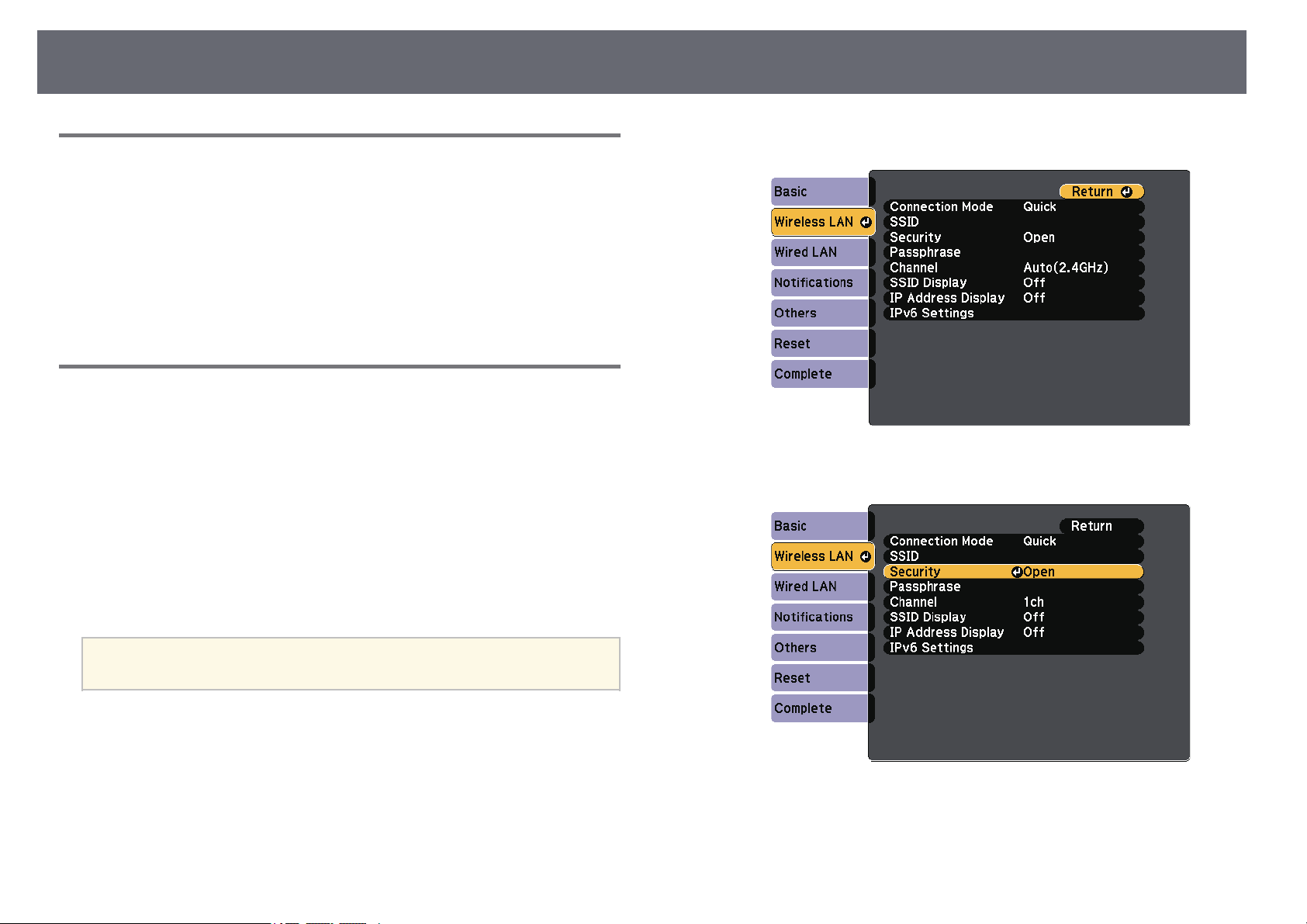
Task: Select Basic tab in menu with highlighted Return
Action: (x=820, y=192)
